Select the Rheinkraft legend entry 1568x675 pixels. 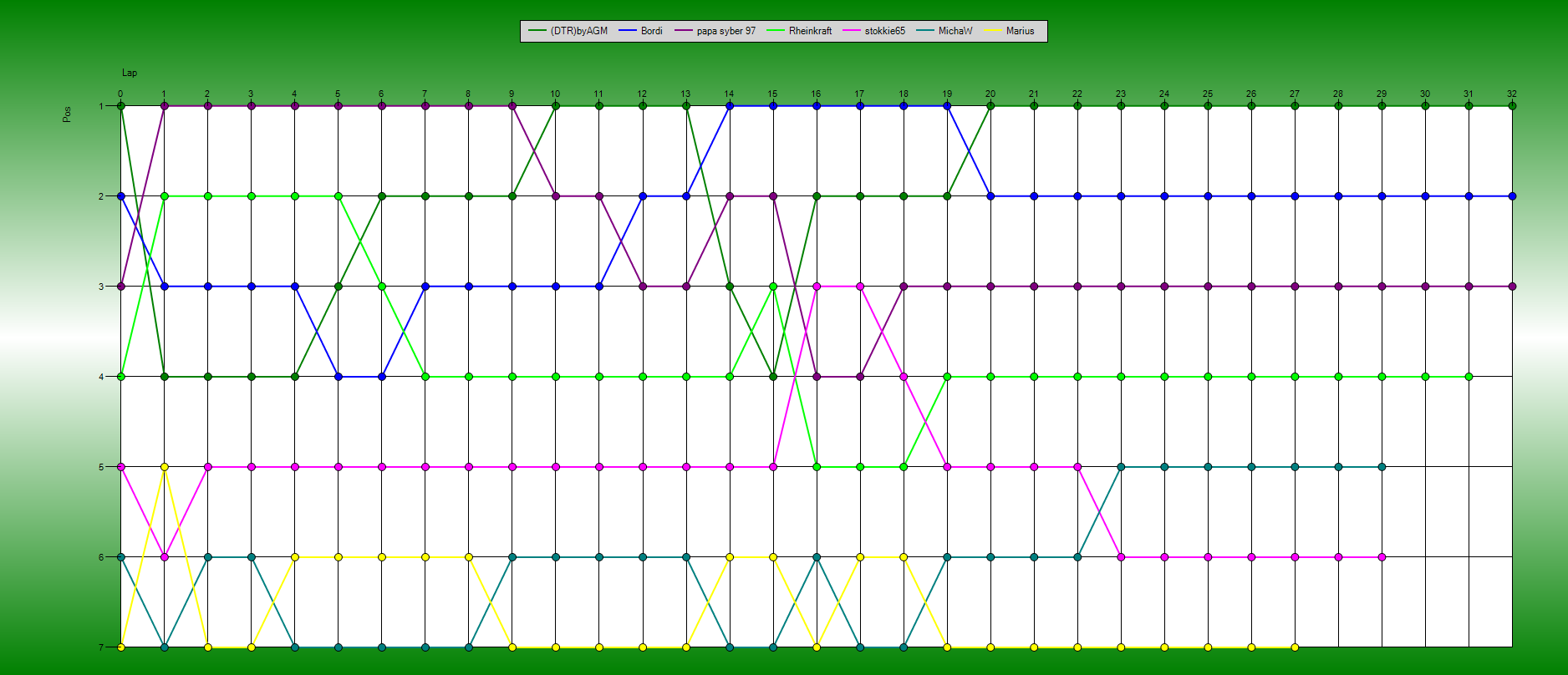coord(810,31)
